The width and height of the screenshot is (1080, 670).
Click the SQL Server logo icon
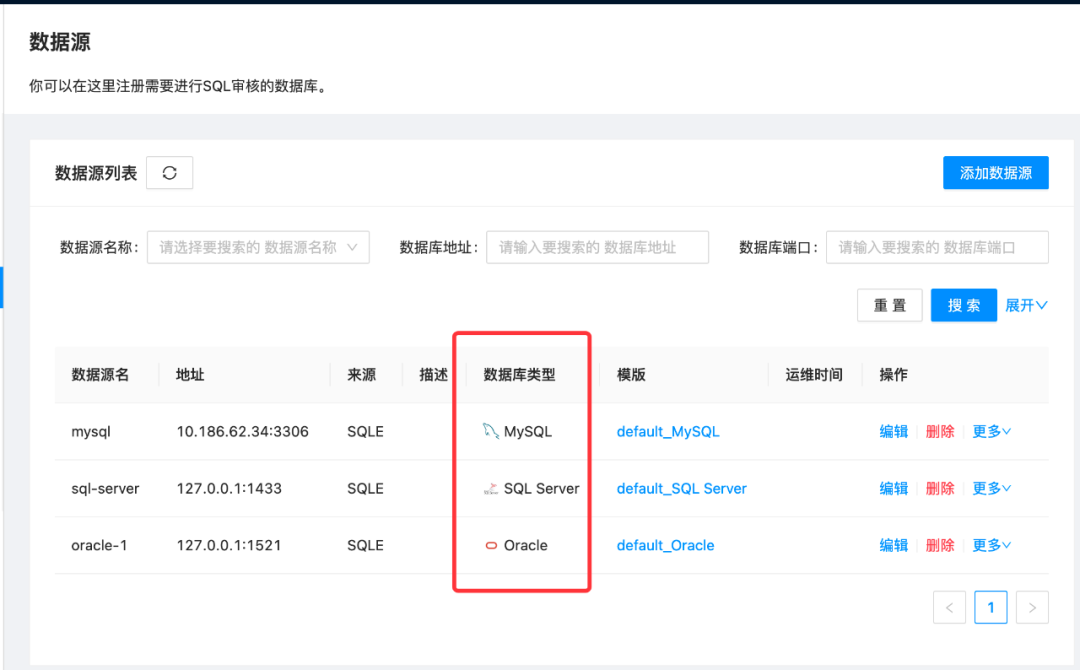click(x=490, y=488)
